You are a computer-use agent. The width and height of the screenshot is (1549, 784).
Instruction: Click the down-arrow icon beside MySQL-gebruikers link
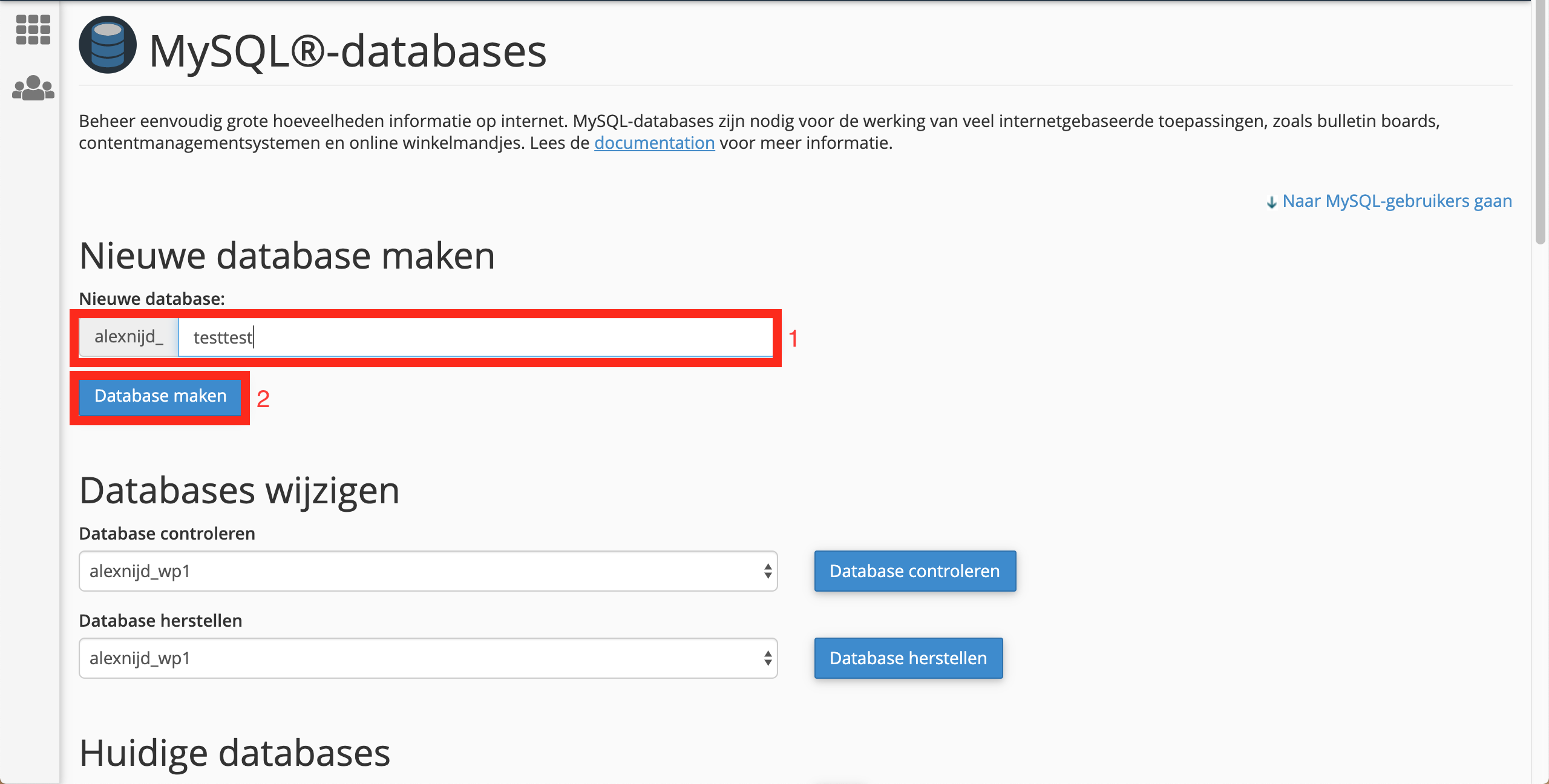tap(1271, 202)
